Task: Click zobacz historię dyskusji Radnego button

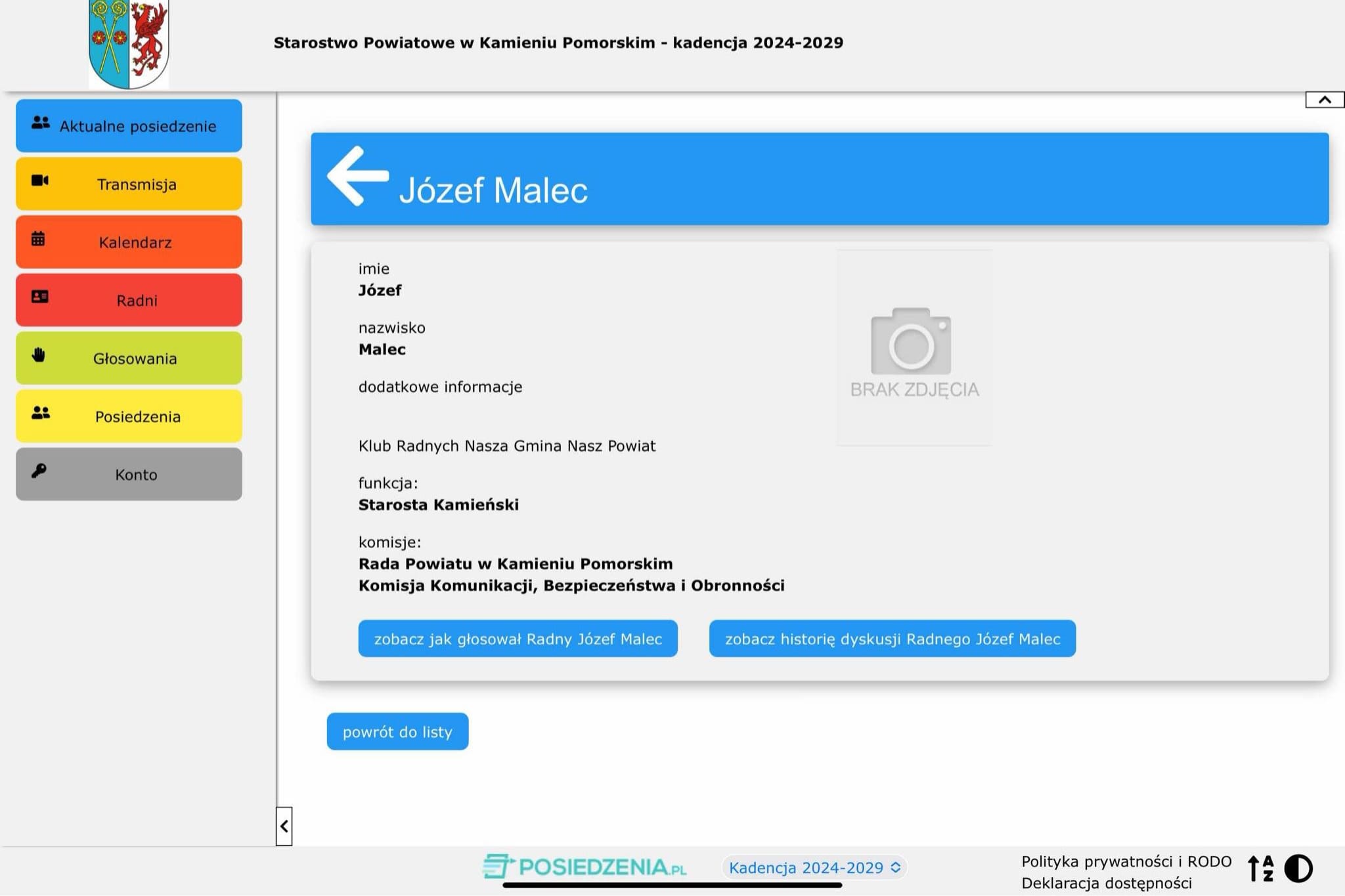Action: point(892,639)
